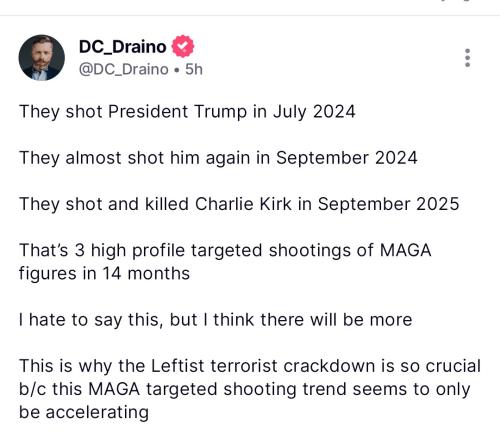This screenshot has height=444, width=500.
Task: Click the "figures in 14 months" line
Action: coord(104,274)
